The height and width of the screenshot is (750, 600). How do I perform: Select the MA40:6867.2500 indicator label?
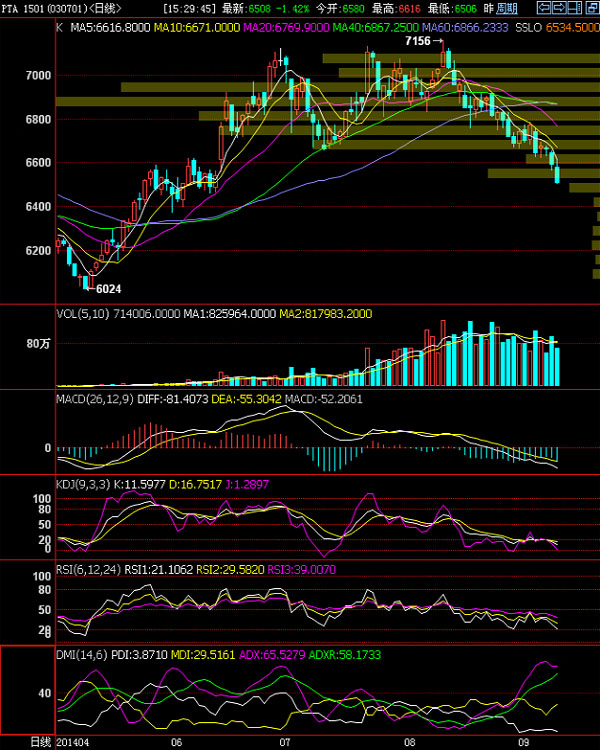pyautogui.click(x=376, y=28)
